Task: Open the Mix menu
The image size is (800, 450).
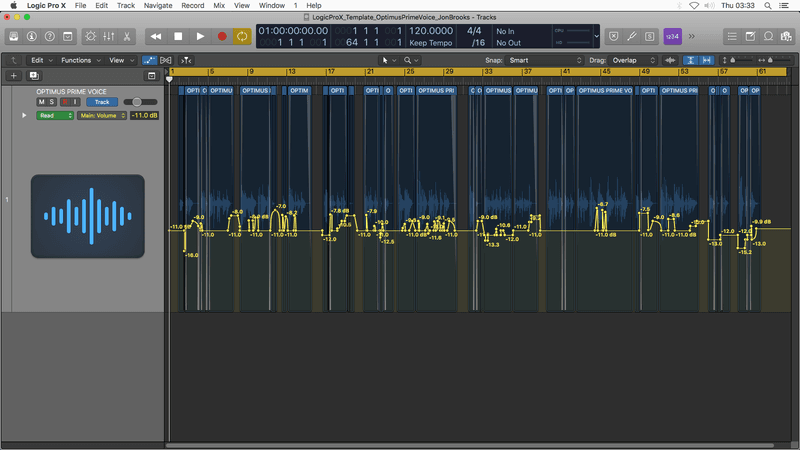Action: click(x=219, y=5)
